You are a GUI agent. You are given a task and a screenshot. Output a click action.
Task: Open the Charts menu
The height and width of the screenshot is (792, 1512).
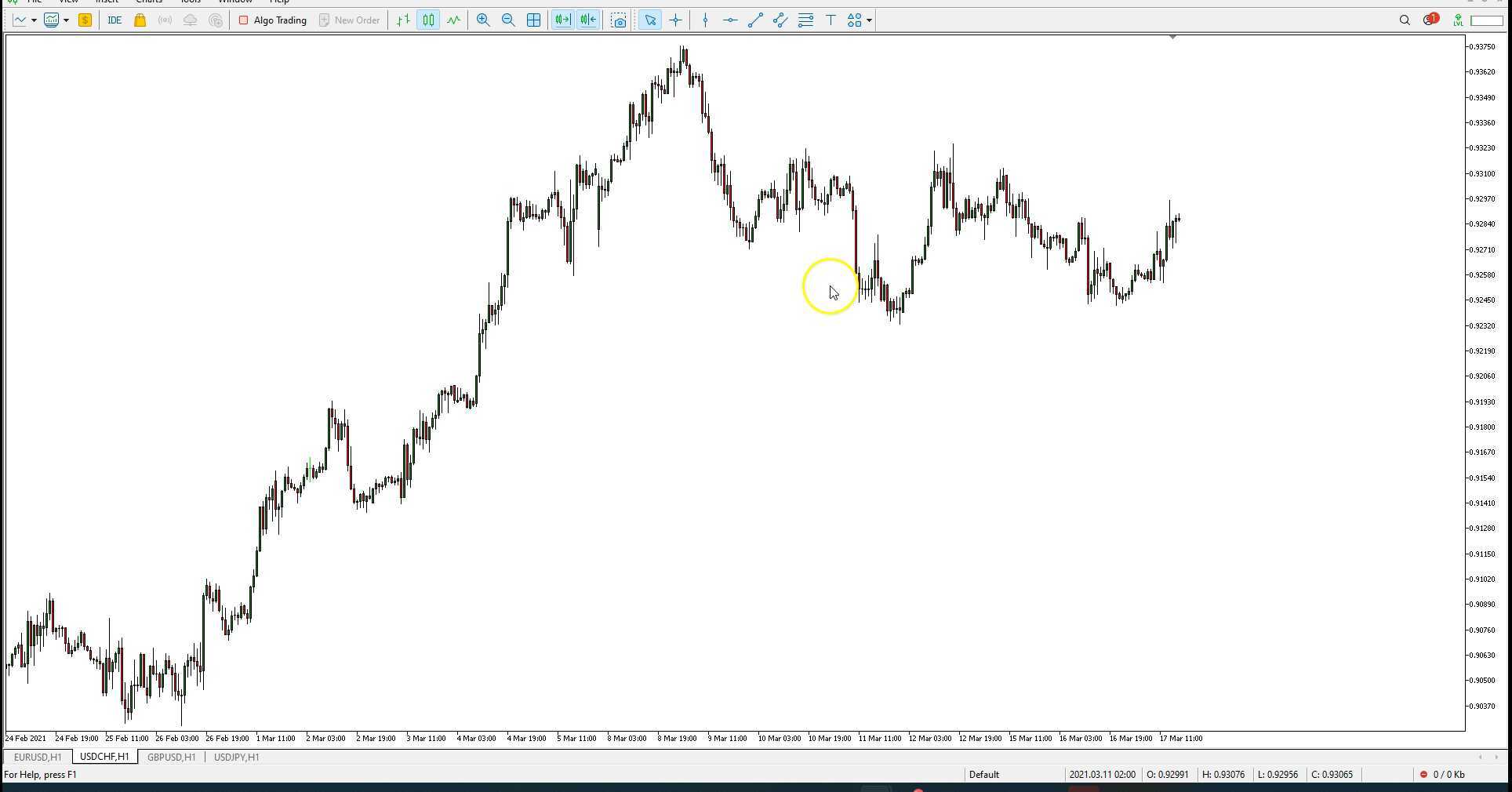(x=148, y=2)
